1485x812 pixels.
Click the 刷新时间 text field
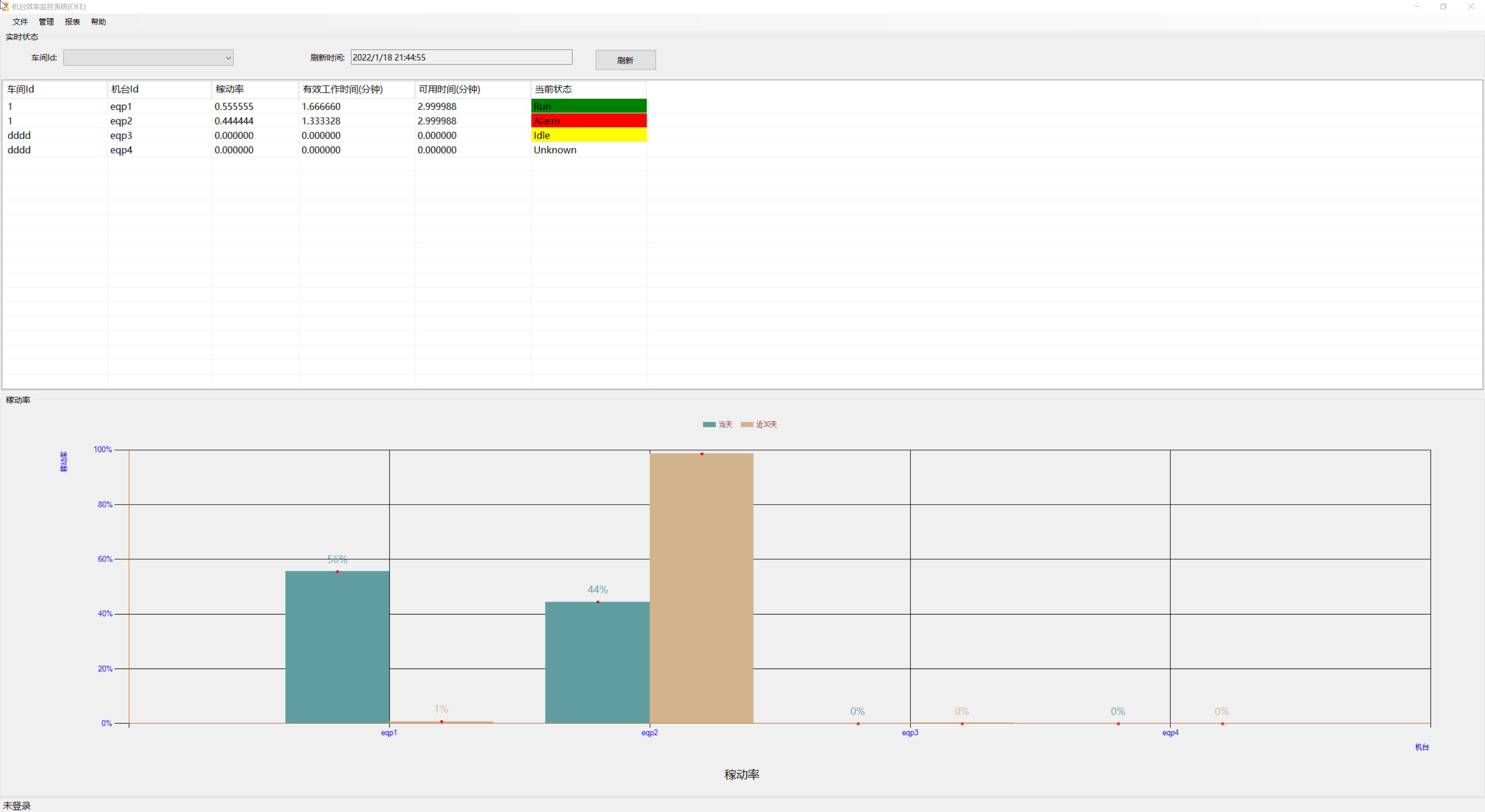461,57
